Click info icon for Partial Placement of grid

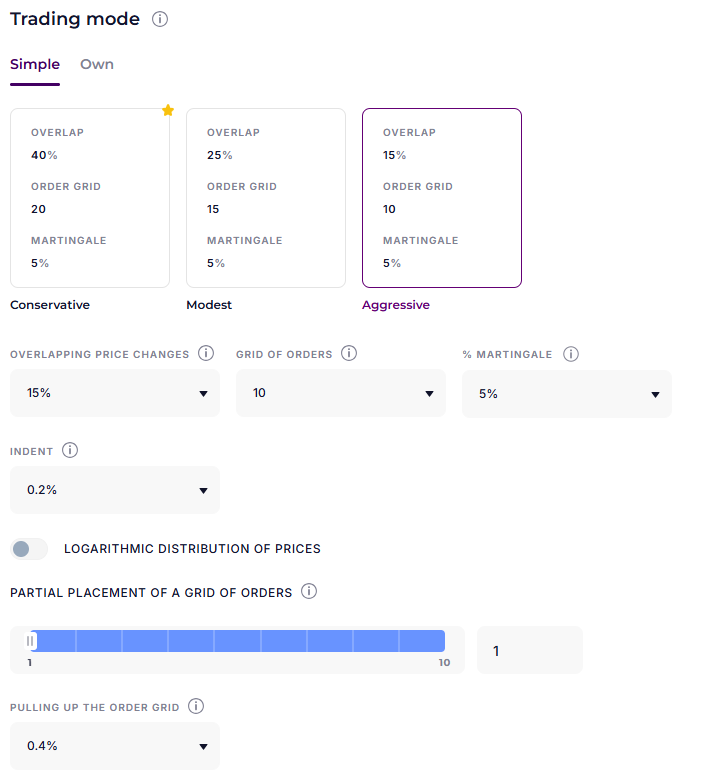309,592
